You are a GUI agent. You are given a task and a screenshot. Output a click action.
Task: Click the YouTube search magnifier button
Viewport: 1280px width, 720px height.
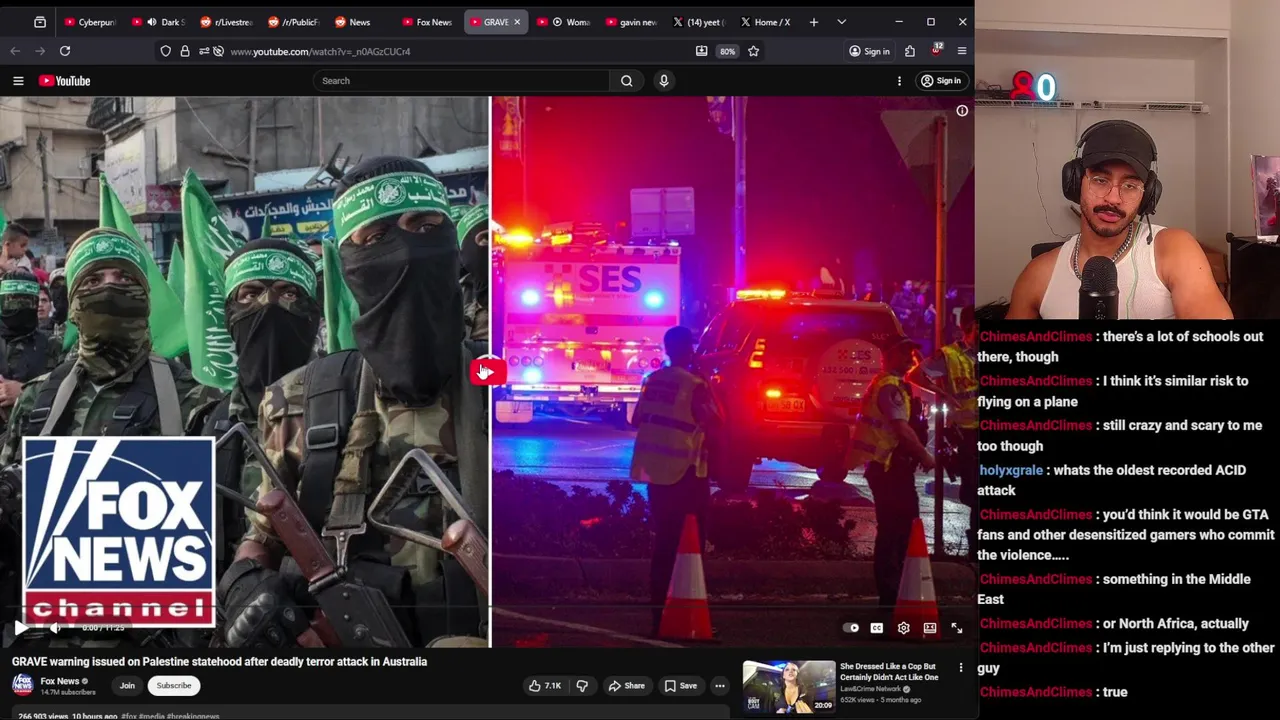point(626,81)
